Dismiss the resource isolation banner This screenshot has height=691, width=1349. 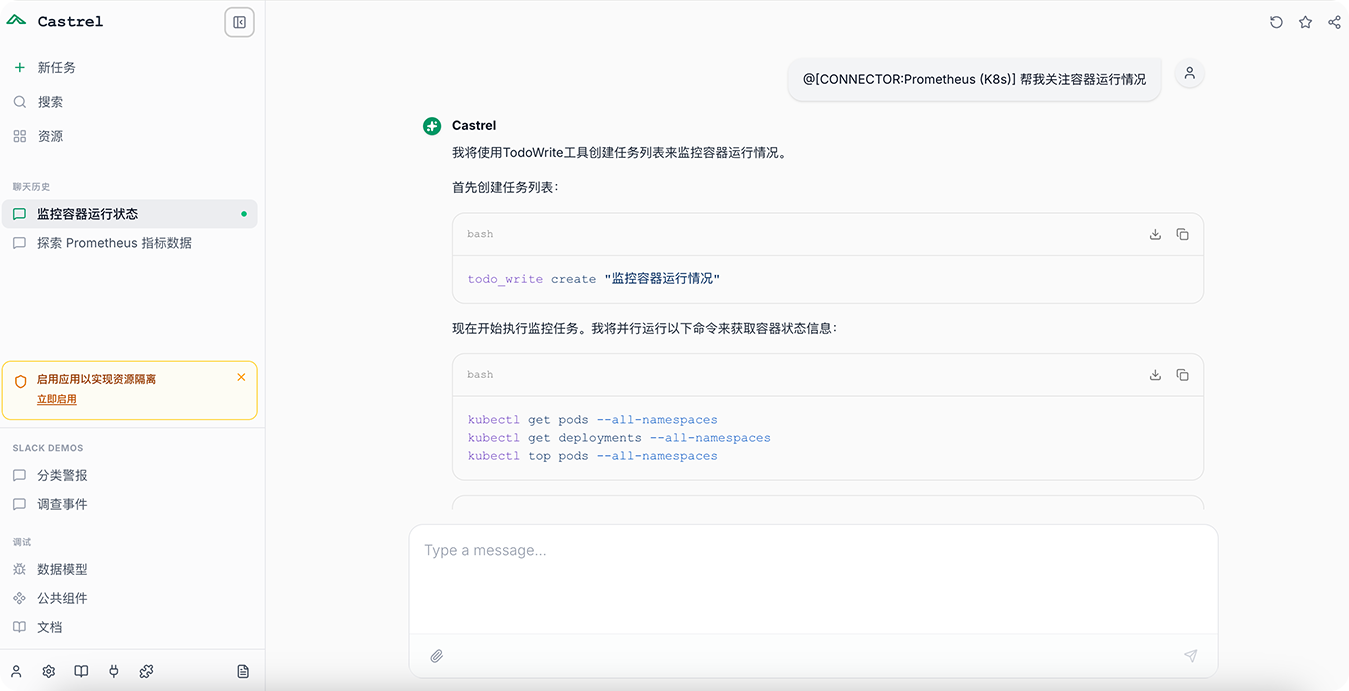[241, 377]
